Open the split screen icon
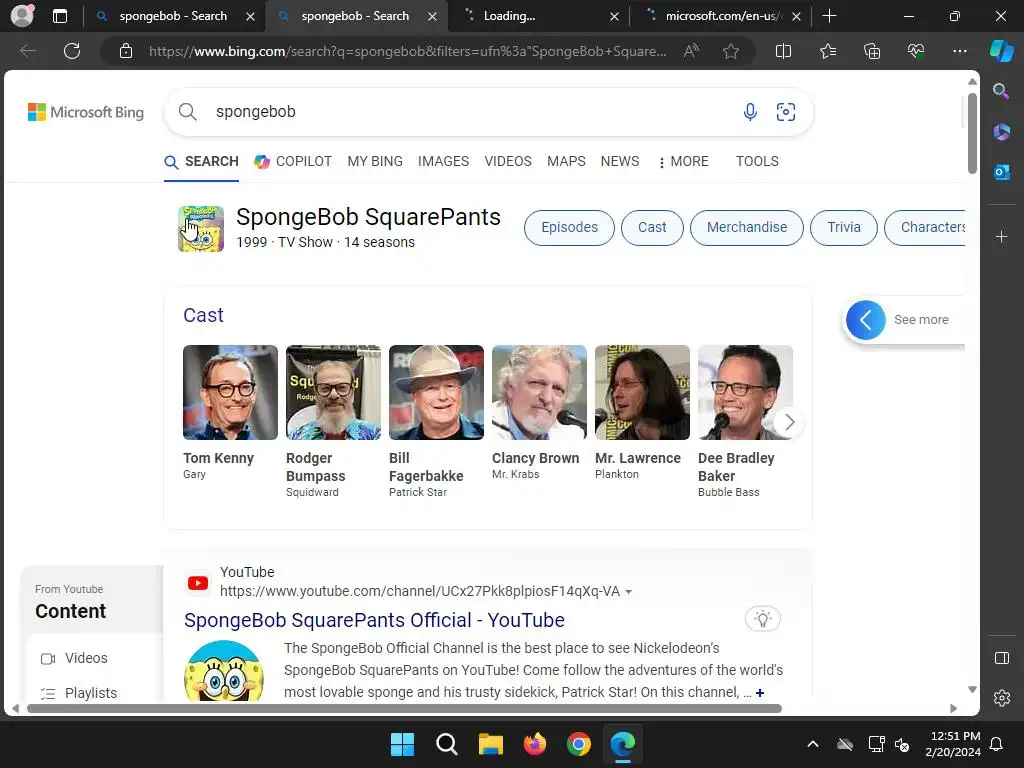The image size is (1024, 768). pyautogui.click(x=783, y=51)
